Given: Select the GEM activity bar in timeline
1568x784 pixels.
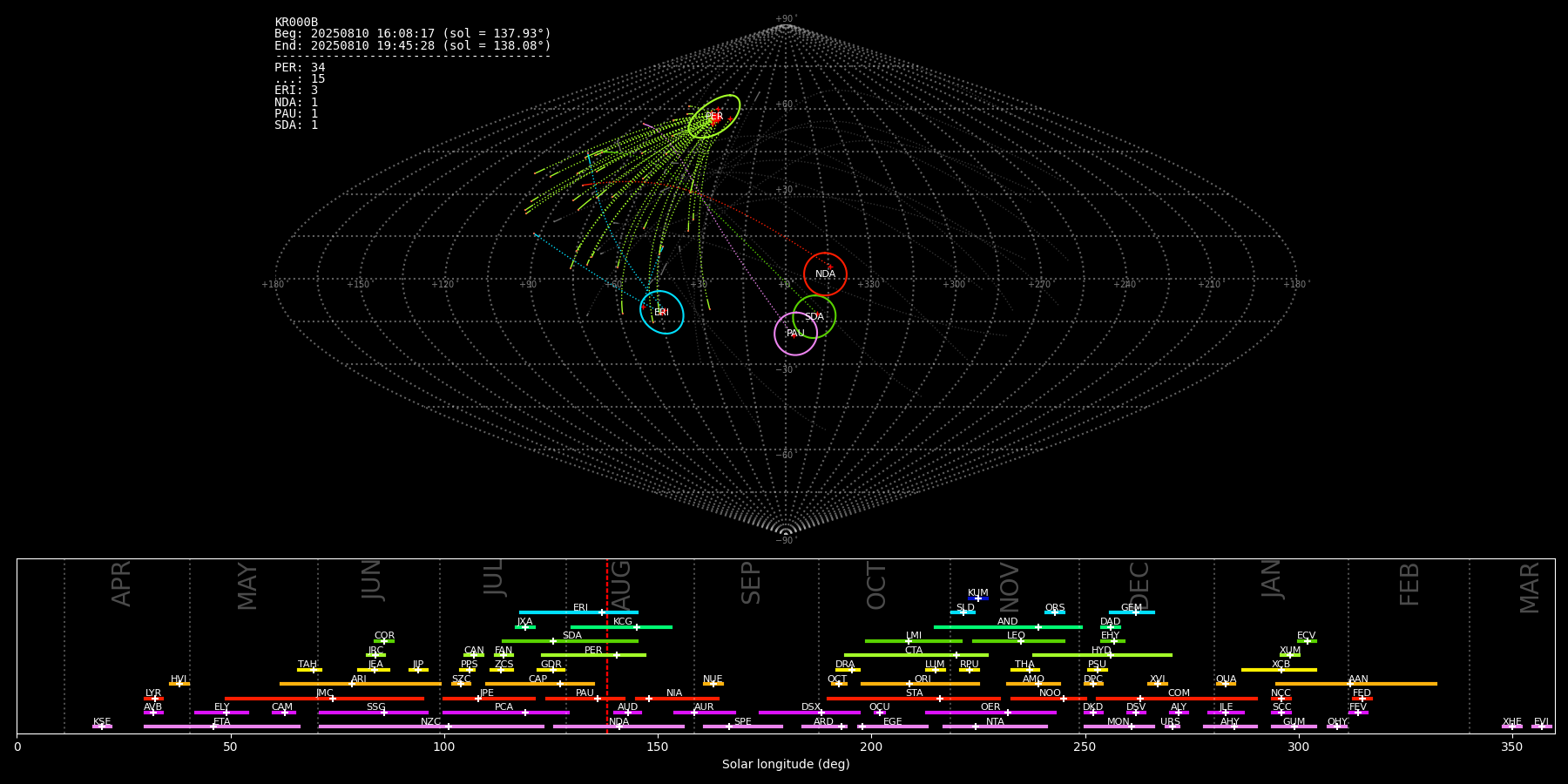Looking at the screenshot, I should pyautogui.click(x=1132, y=612).
